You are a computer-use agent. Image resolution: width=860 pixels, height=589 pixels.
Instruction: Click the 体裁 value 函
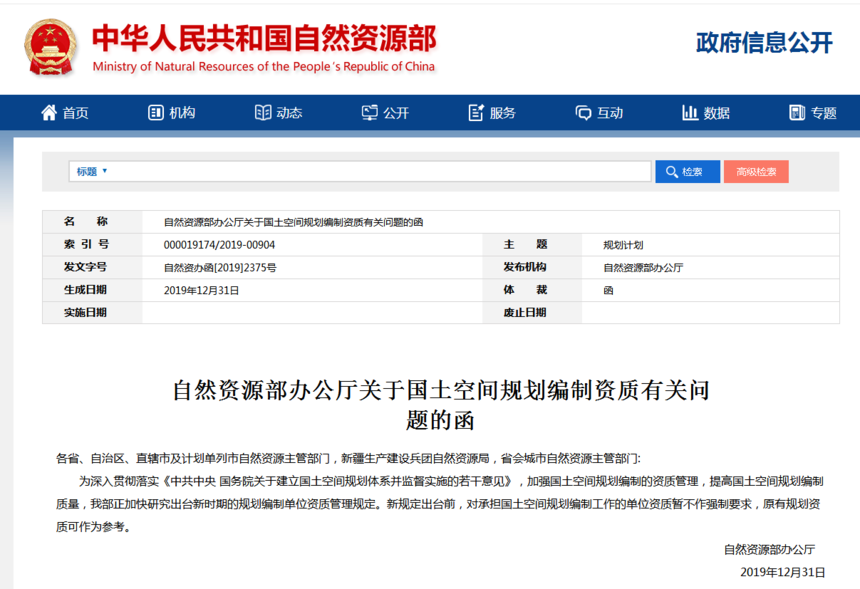coord(608,291)
